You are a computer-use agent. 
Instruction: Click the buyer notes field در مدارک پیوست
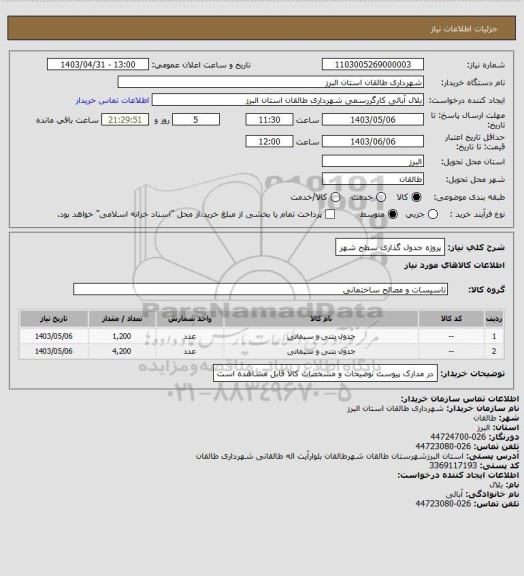325,374
